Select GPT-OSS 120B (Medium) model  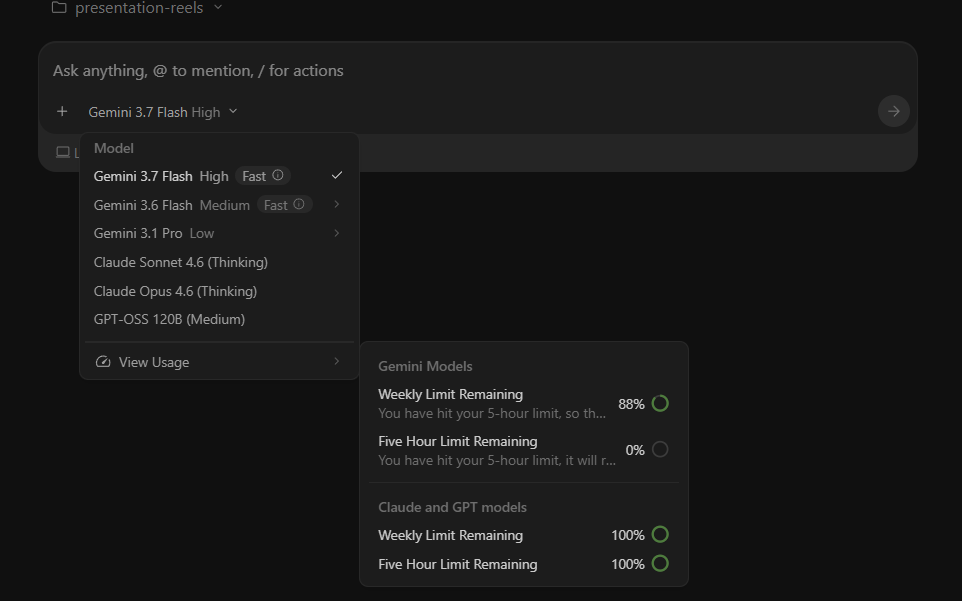[x=218, y=320]
